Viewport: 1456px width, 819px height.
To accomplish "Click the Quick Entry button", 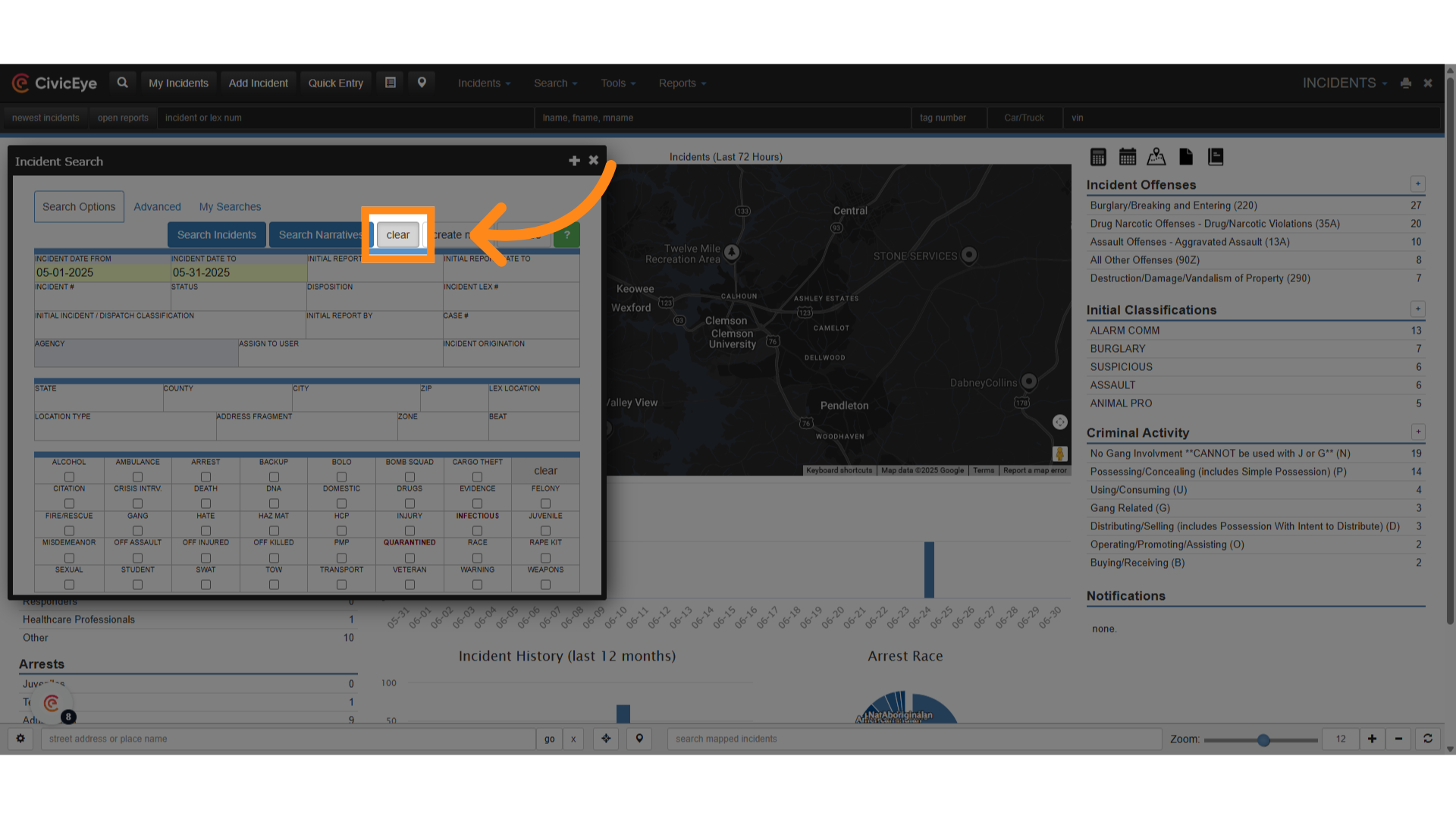I will click(336, 83).
